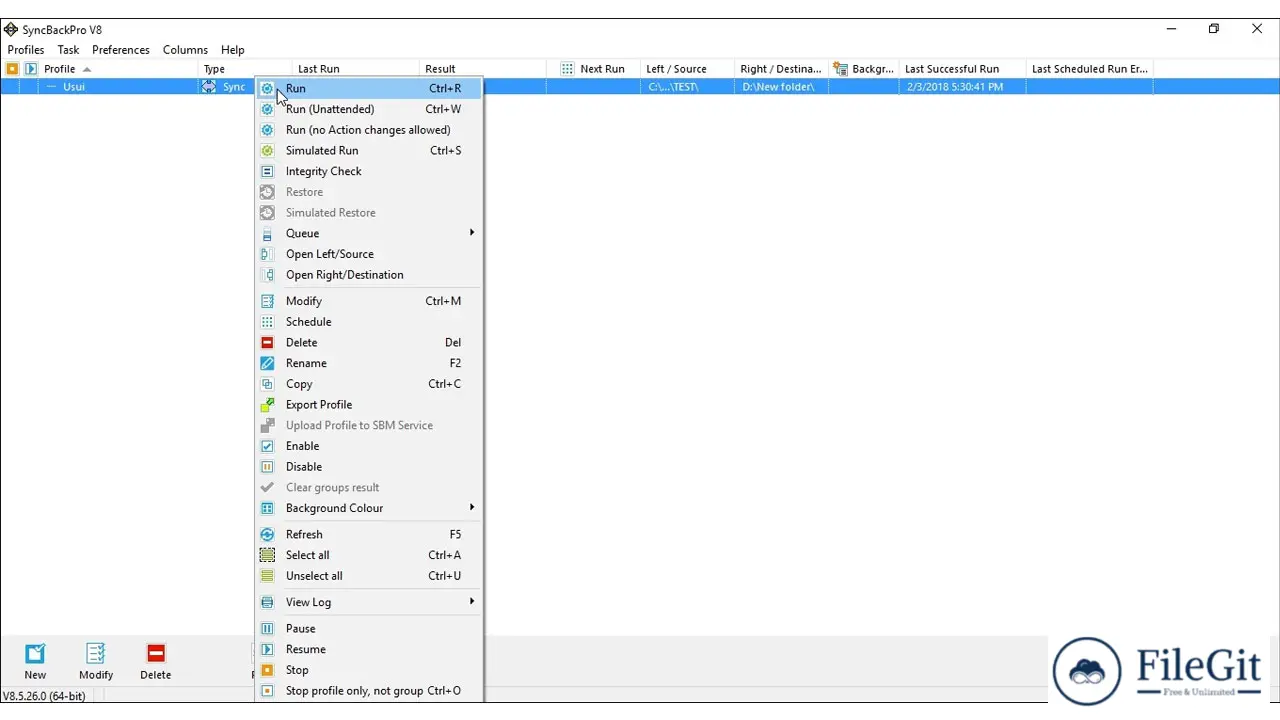1280x720 pixels.
Task: Select the Usui profile row name
Action: [74, 87]
